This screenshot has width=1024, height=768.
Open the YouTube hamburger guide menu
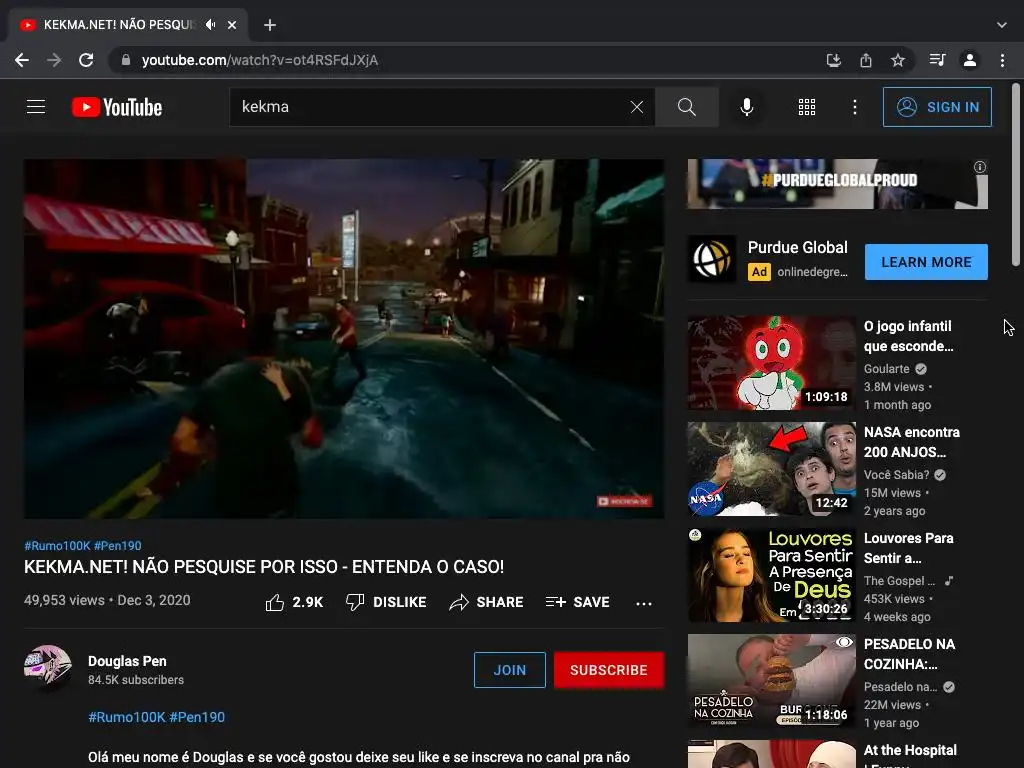click(x=36, y=106)
